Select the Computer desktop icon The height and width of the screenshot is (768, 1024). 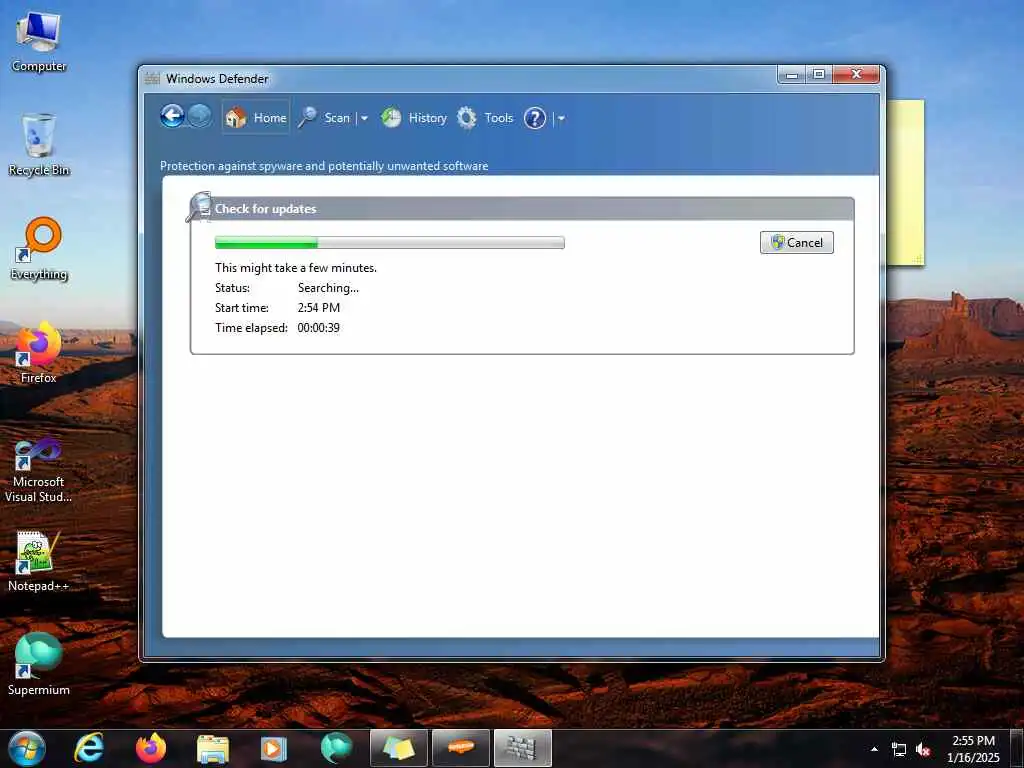coord(39,42)
